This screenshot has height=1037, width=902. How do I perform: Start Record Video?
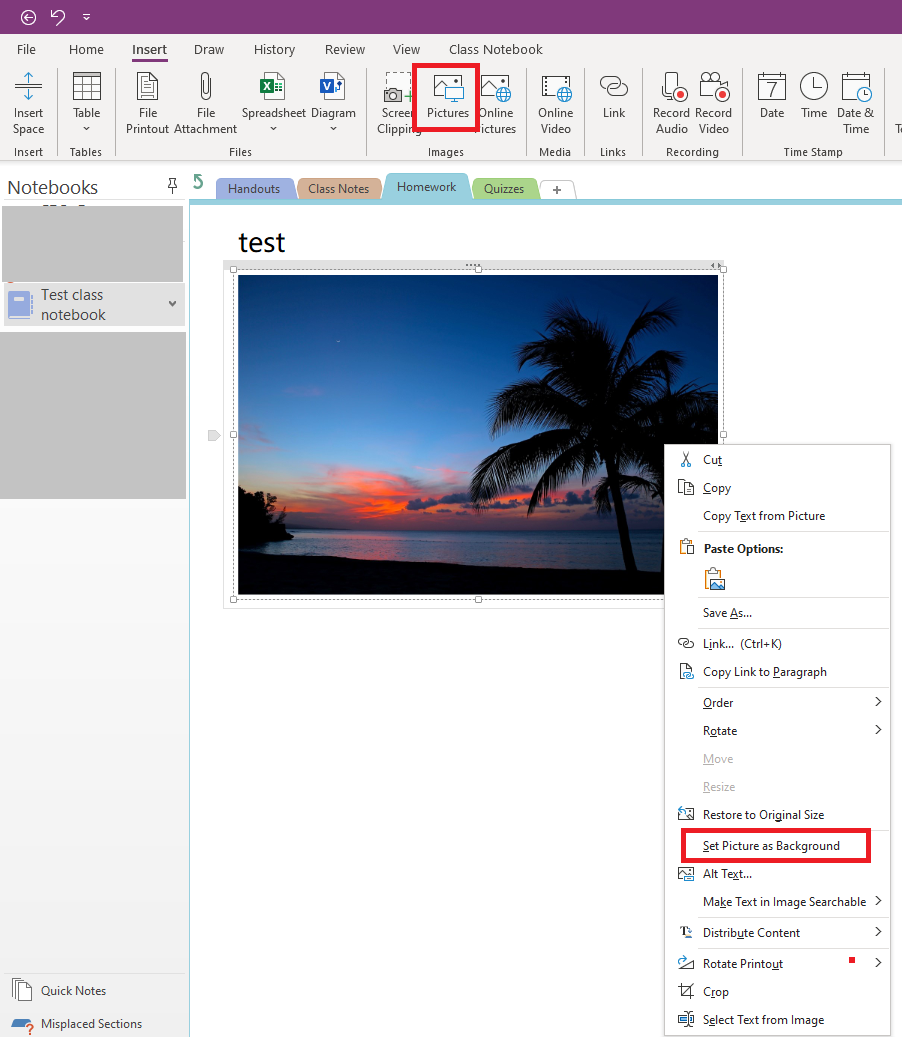[714, 103]
